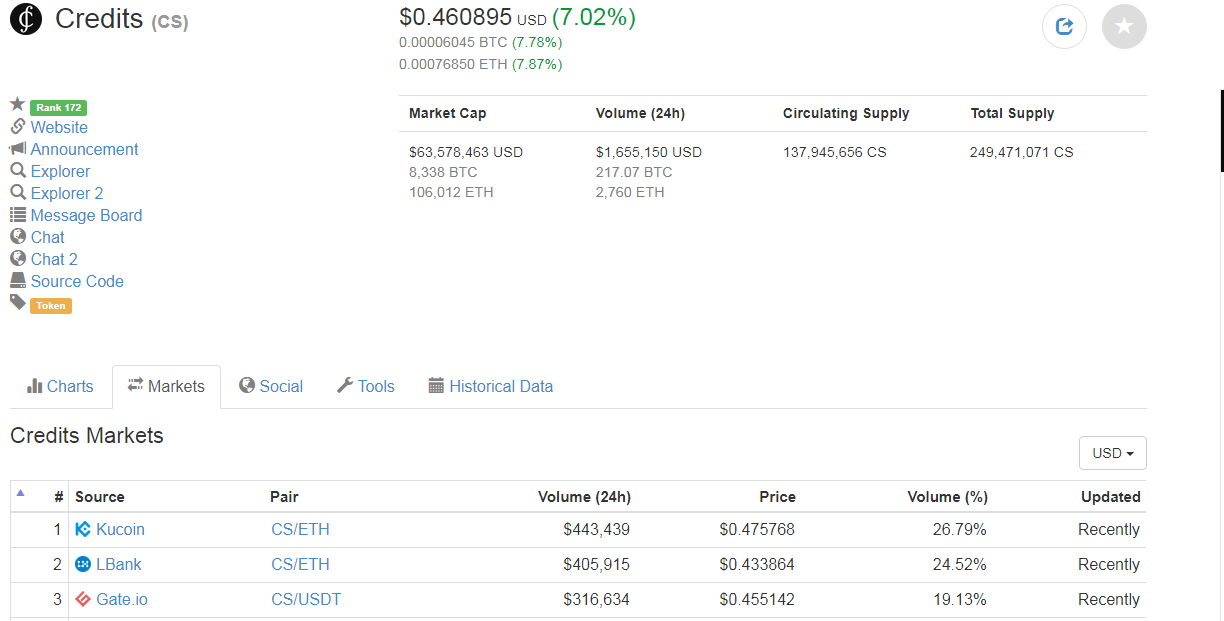Screen dimensions: 1224x621
Task: Go to the Historical Data tab
Action: 490,386
